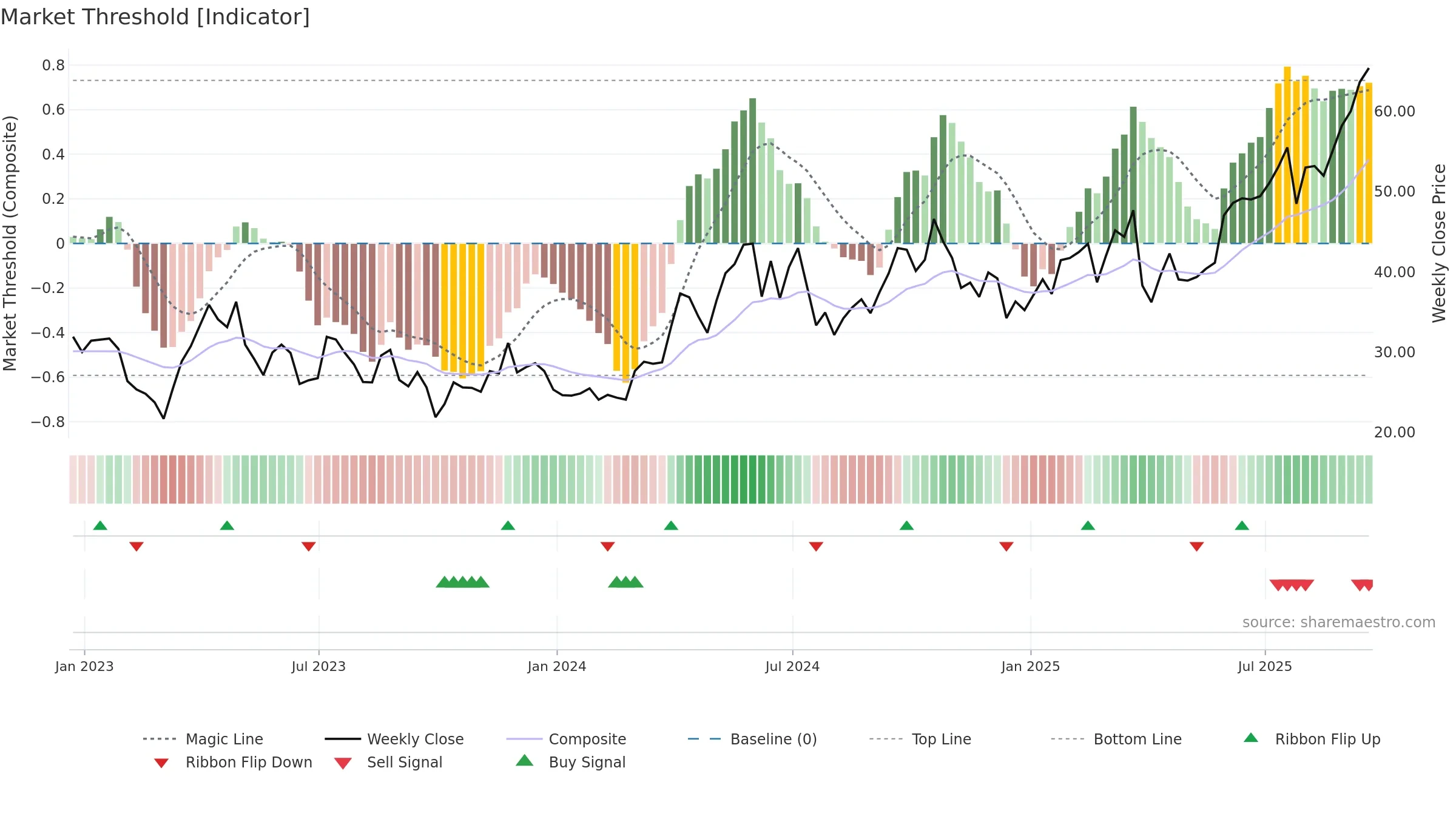Click the 0.2 tick on the left axis

(53, 199)
